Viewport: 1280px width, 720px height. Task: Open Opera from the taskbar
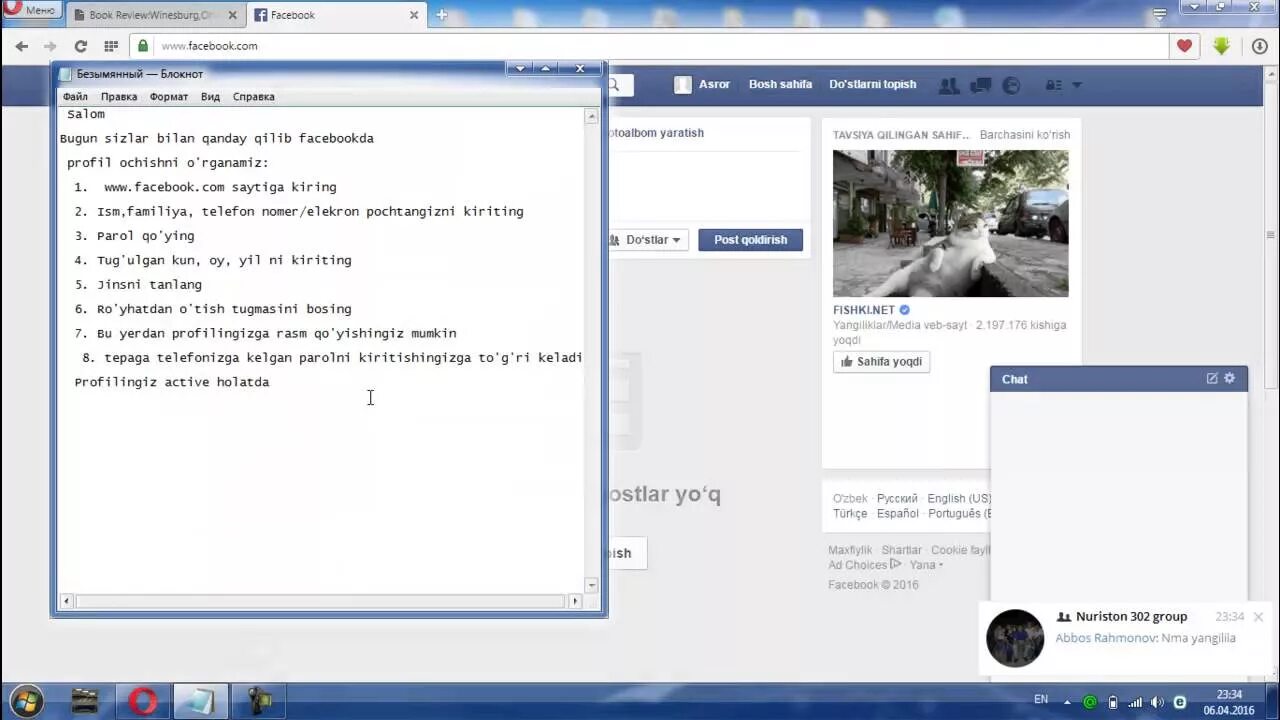click(x=143, y=701)
